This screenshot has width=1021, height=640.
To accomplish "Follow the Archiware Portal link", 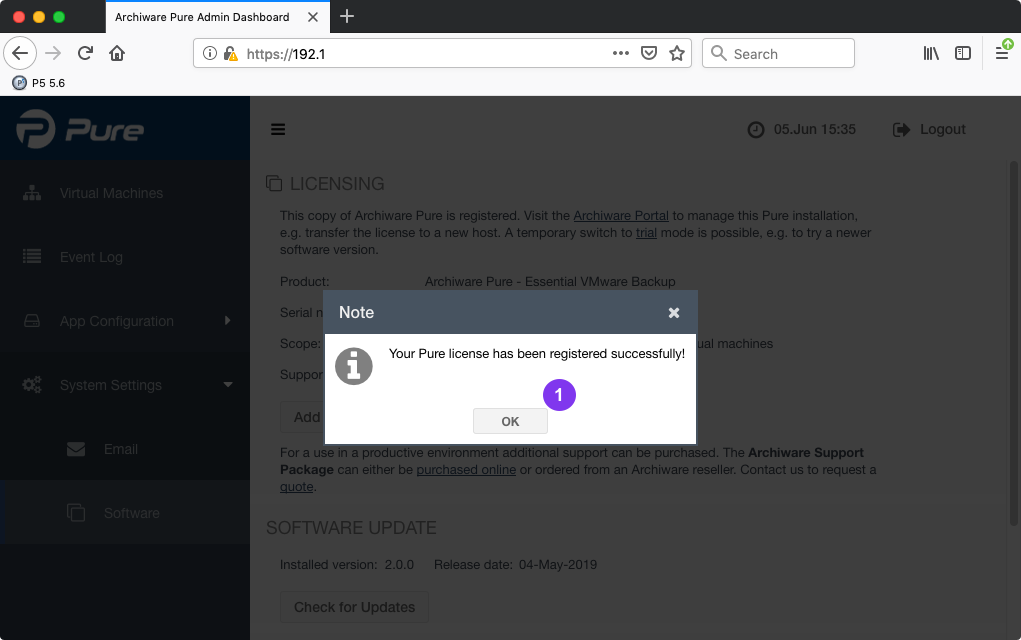I will (620, 215).
